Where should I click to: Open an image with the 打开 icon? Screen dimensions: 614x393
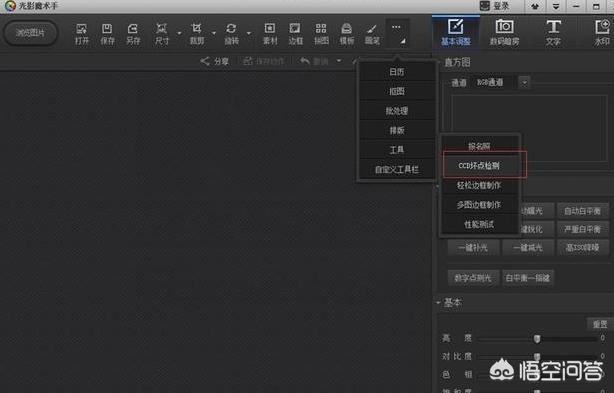(81, 34)
